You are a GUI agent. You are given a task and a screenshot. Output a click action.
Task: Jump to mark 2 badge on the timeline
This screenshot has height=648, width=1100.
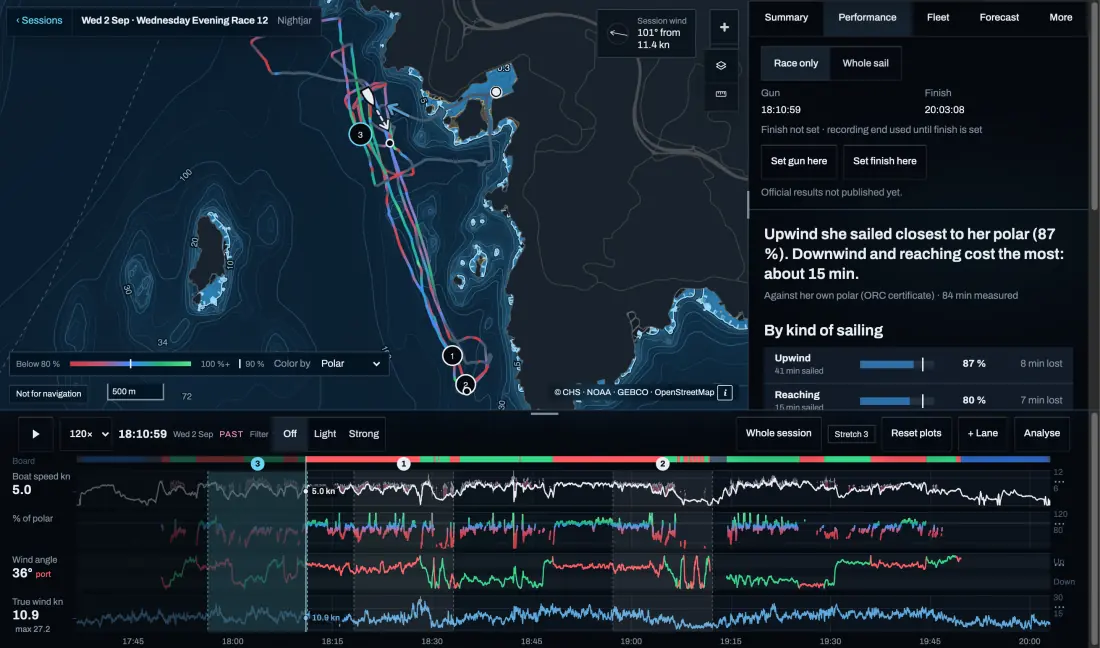[662, 464]
